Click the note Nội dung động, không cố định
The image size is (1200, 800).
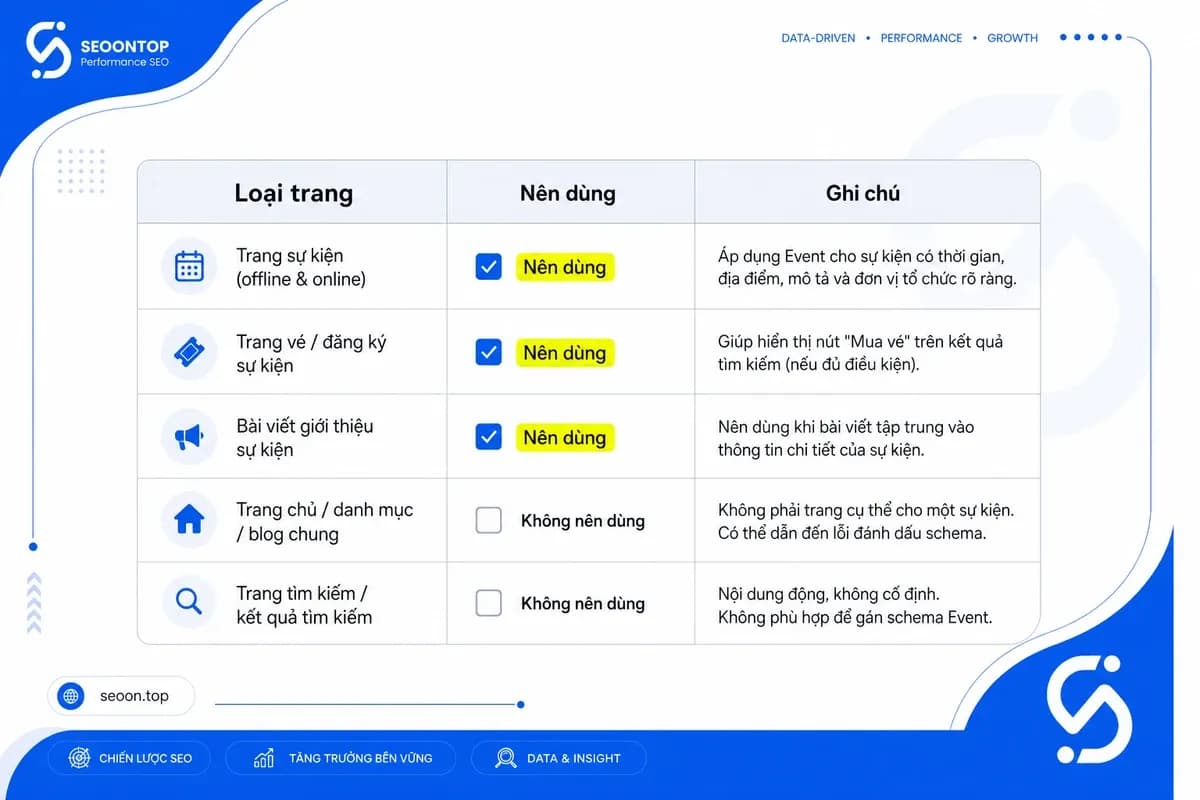(855, 605)
